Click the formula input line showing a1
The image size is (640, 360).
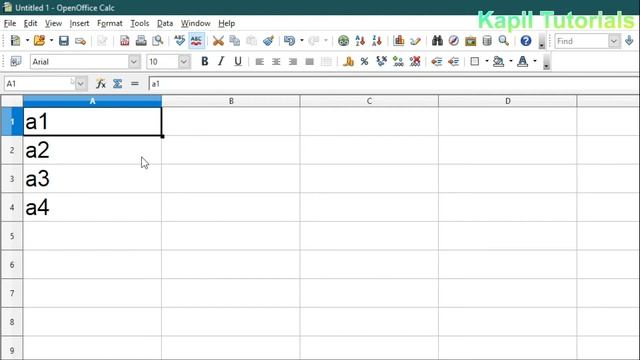click(394, 84)
